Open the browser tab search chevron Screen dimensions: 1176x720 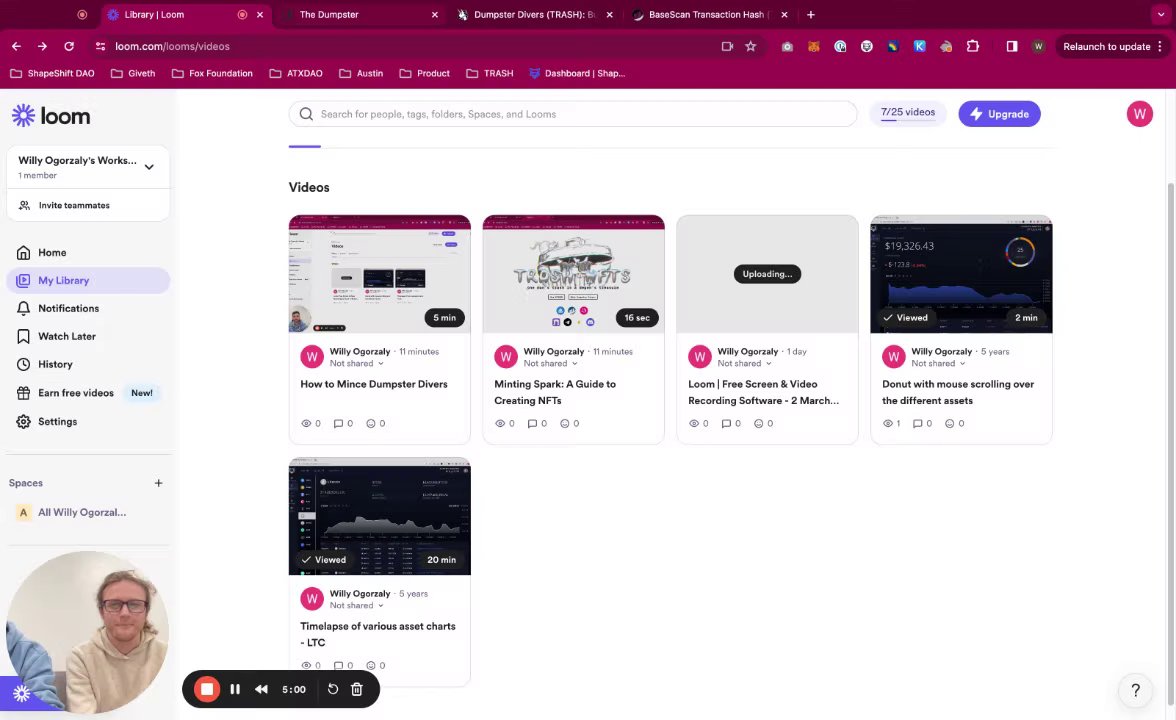tap(1161, 14)
